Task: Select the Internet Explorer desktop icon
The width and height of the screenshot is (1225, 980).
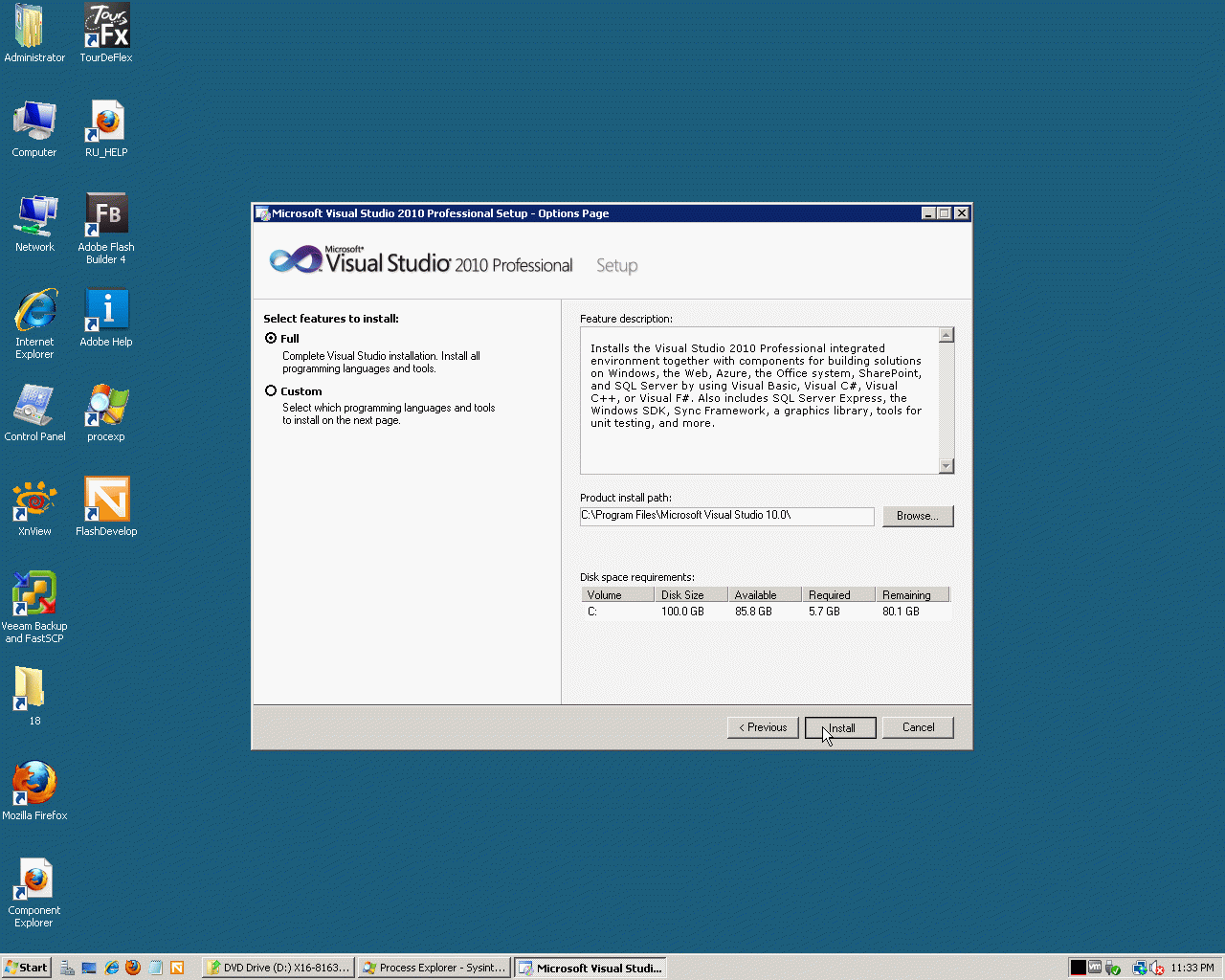Action: click(34, 323)
